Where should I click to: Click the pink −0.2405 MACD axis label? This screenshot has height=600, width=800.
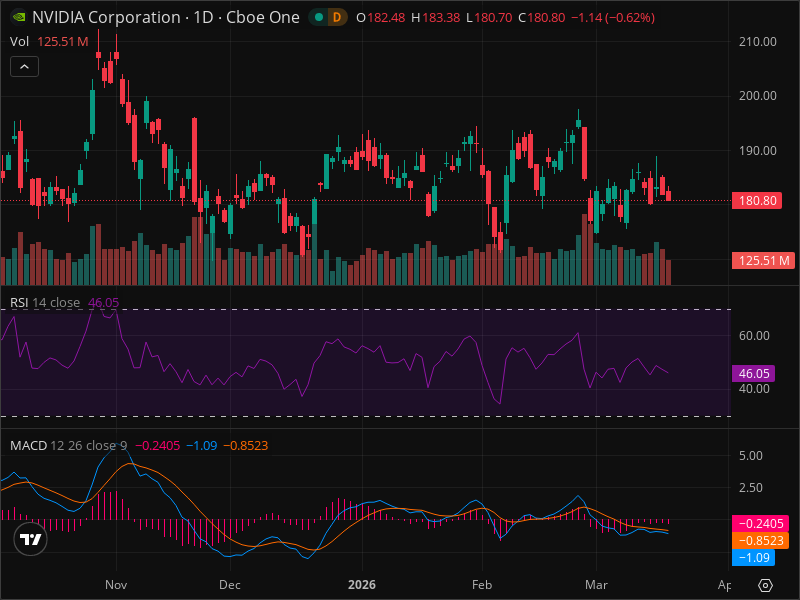pyautogui.click(x=761, y=523)
